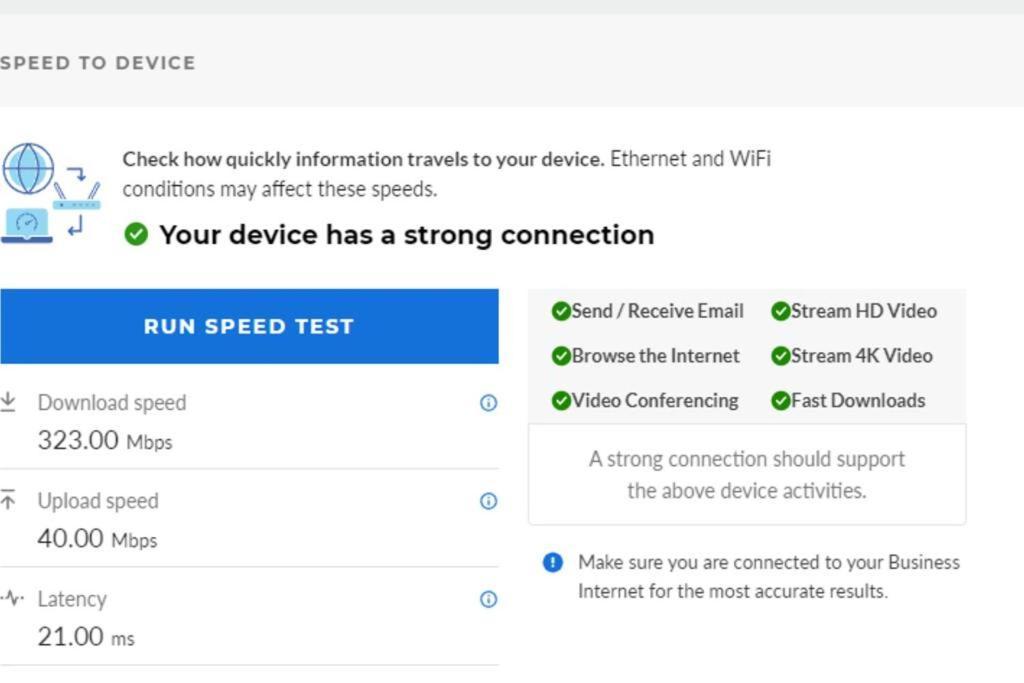This screenshot has width=1024, height=683.
Task: Open the Latency info icon
Action: 488,599
